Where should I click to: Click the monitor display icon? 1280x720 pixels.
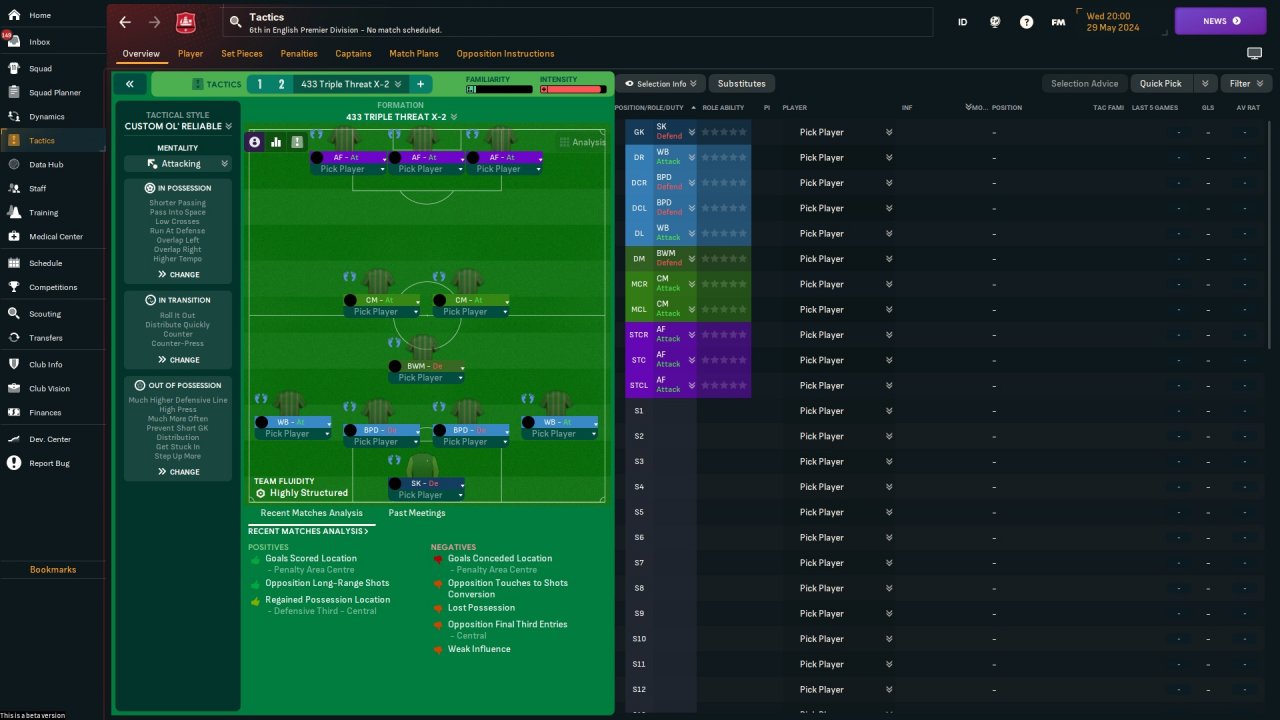pyautogui.click(x=1254, y=53)
